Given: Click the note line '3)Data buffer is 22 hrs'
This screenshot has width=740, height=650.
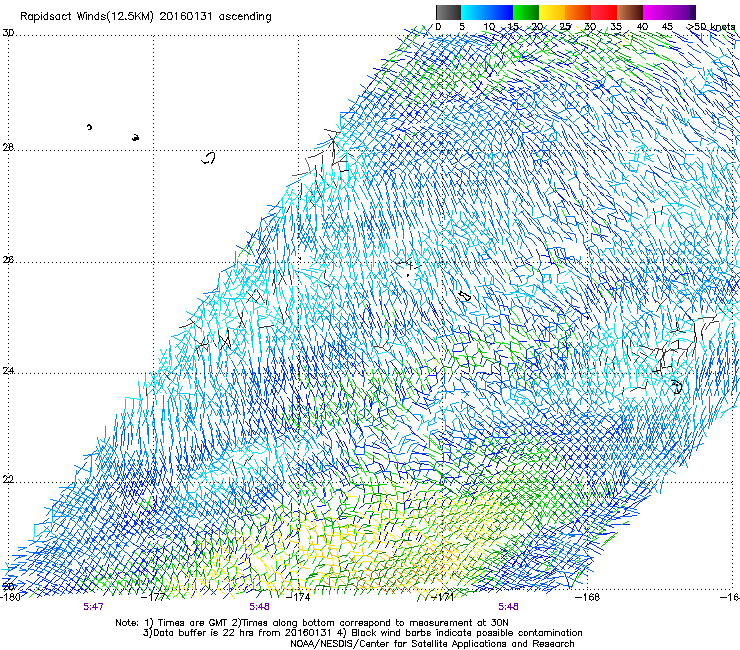Looking at the screenshot, I should tap(362, 633).
